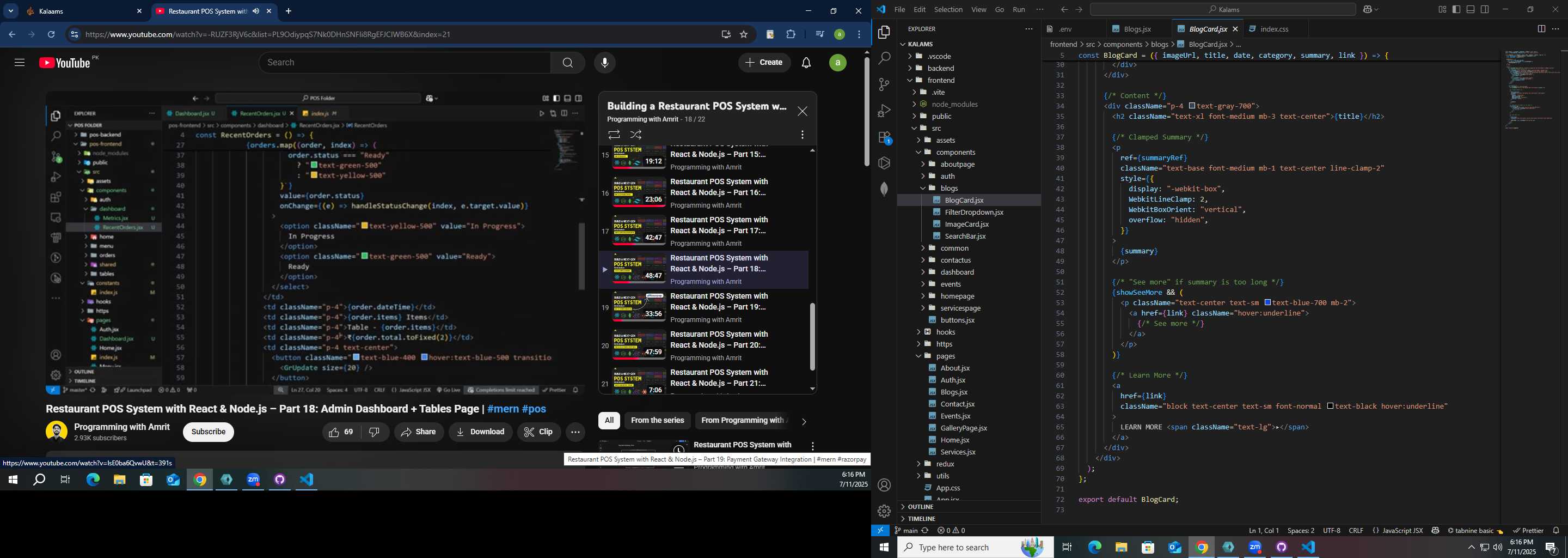Image resolution: width=1568 pixels, height=558 pixels.
Task: Click the VS Code notifications bell in status bar
Action: (x=1556, y=531)
